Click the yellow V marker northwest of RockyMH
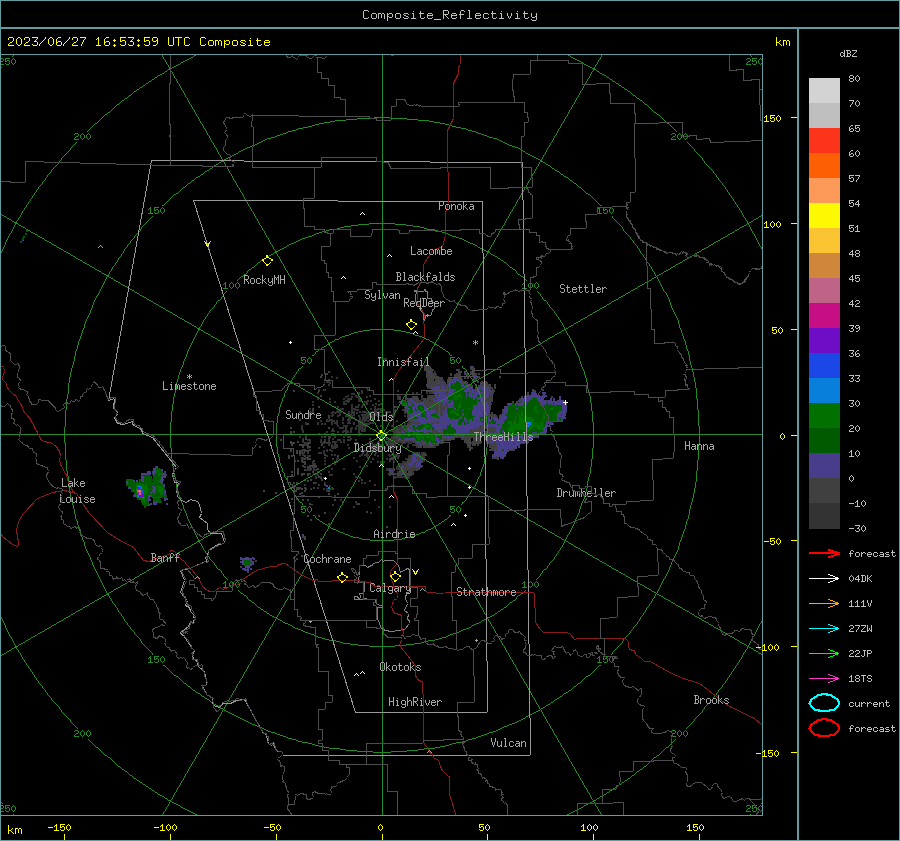900x841 pixels. (x=208, y=244)
